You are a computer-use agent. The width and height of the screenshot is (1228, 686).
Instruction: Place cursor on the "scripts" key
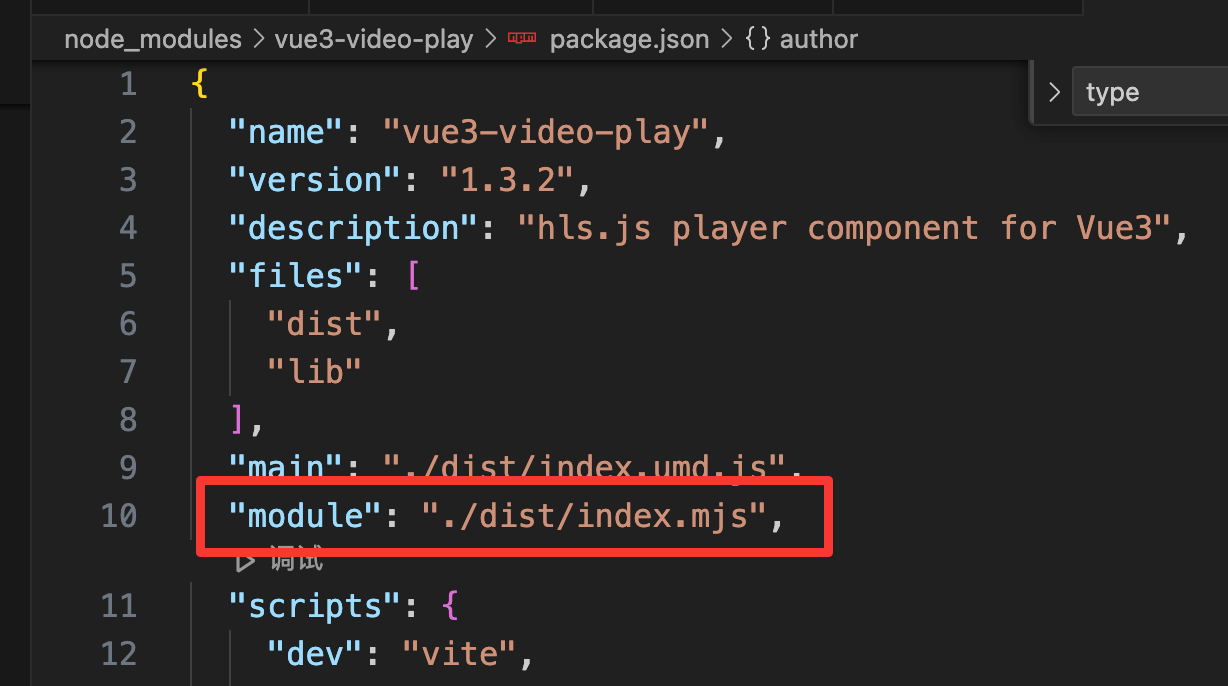316,606
